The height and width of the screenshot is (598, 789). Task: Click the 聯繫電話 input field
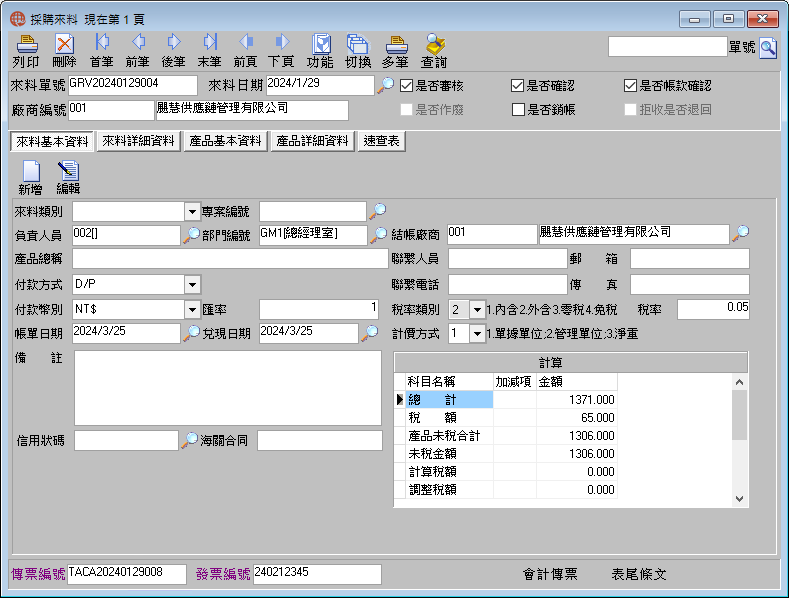508,284
